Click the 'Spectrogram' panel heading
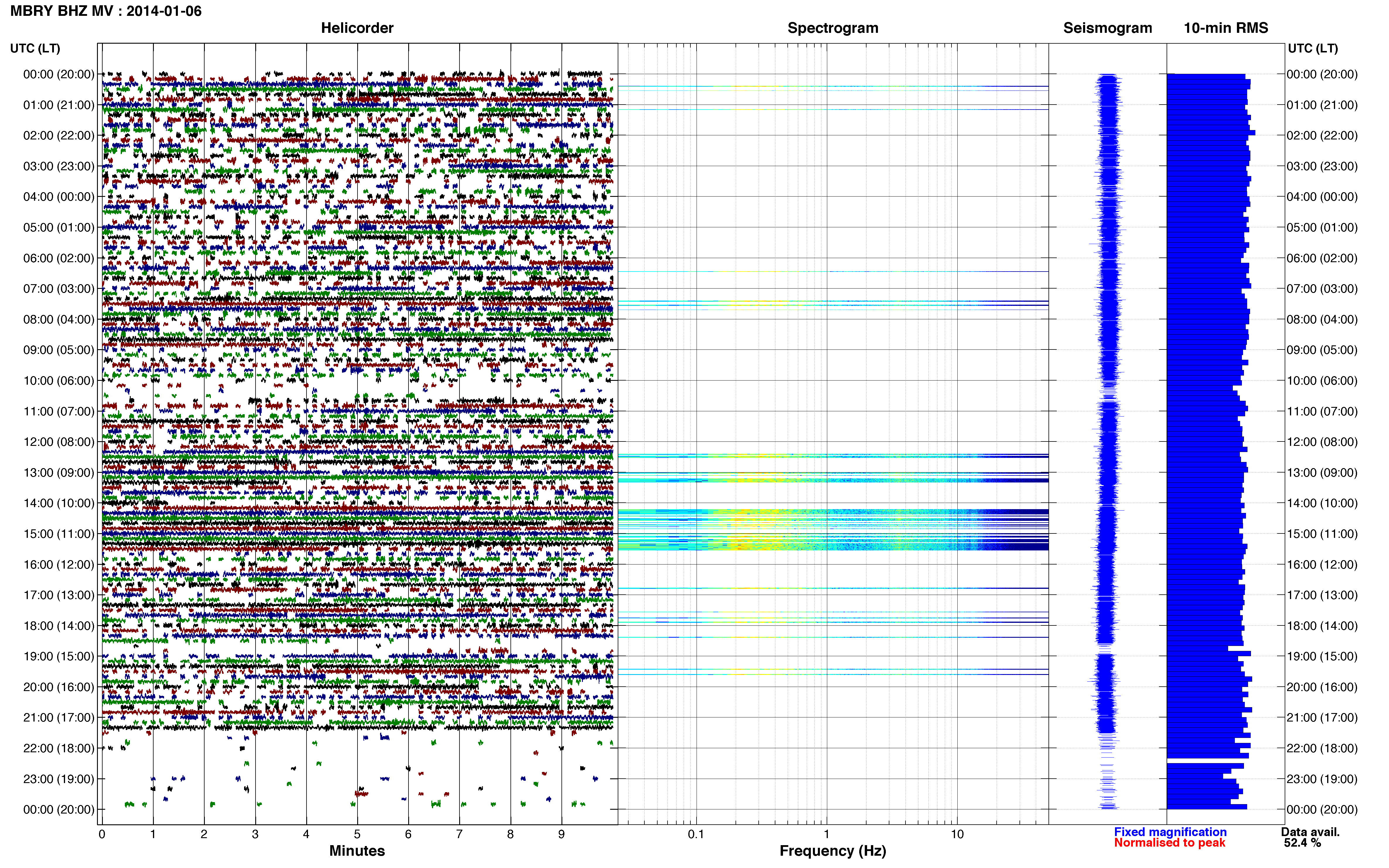Screen dimensions: 1389x868 coord(833,28)
